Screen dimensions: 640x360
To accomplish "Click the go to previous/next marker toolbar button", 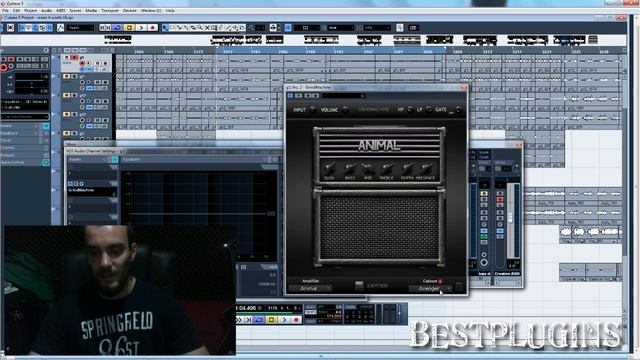I will click(105, 28).
